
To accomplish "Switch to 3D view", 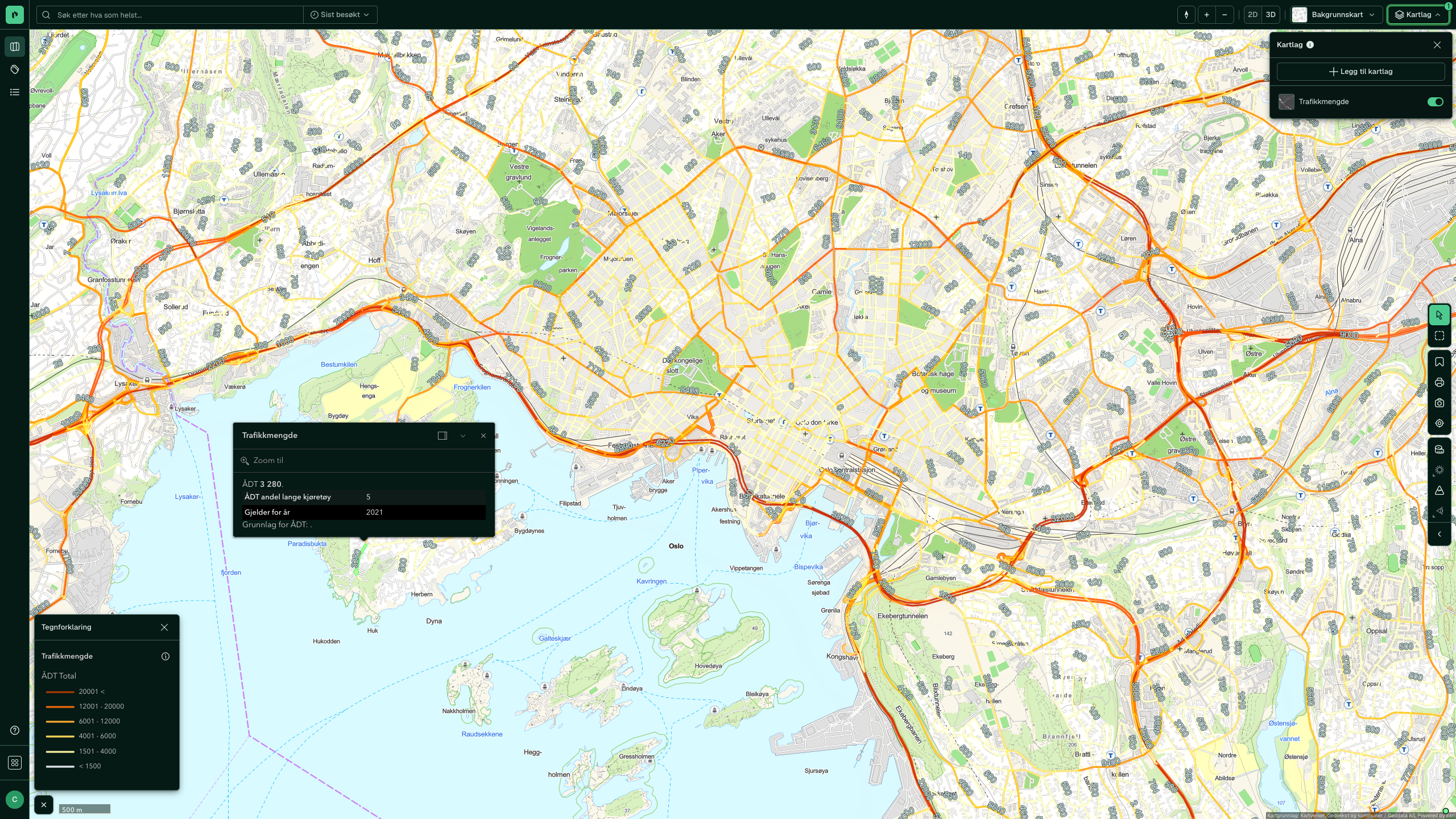I will pyautogui.click(x=1271, y=15).
